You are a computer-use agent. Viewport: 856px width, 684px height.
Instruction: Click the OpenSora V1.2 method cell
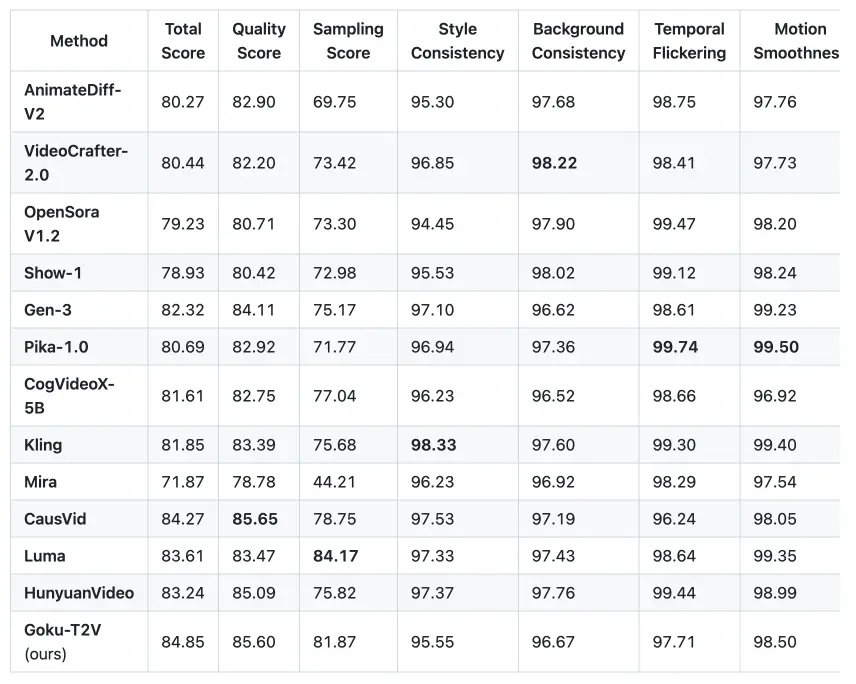(x=61, y=224)
